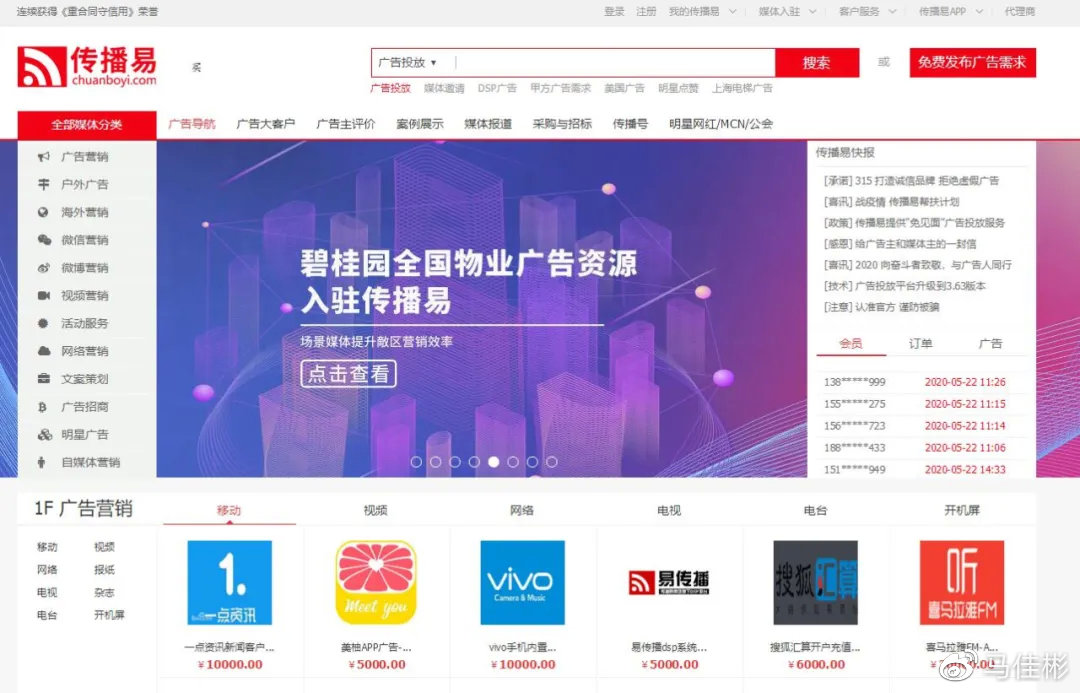
Task: Click the megaphone icon beside 广告营销
Action: tap(43, 157)
